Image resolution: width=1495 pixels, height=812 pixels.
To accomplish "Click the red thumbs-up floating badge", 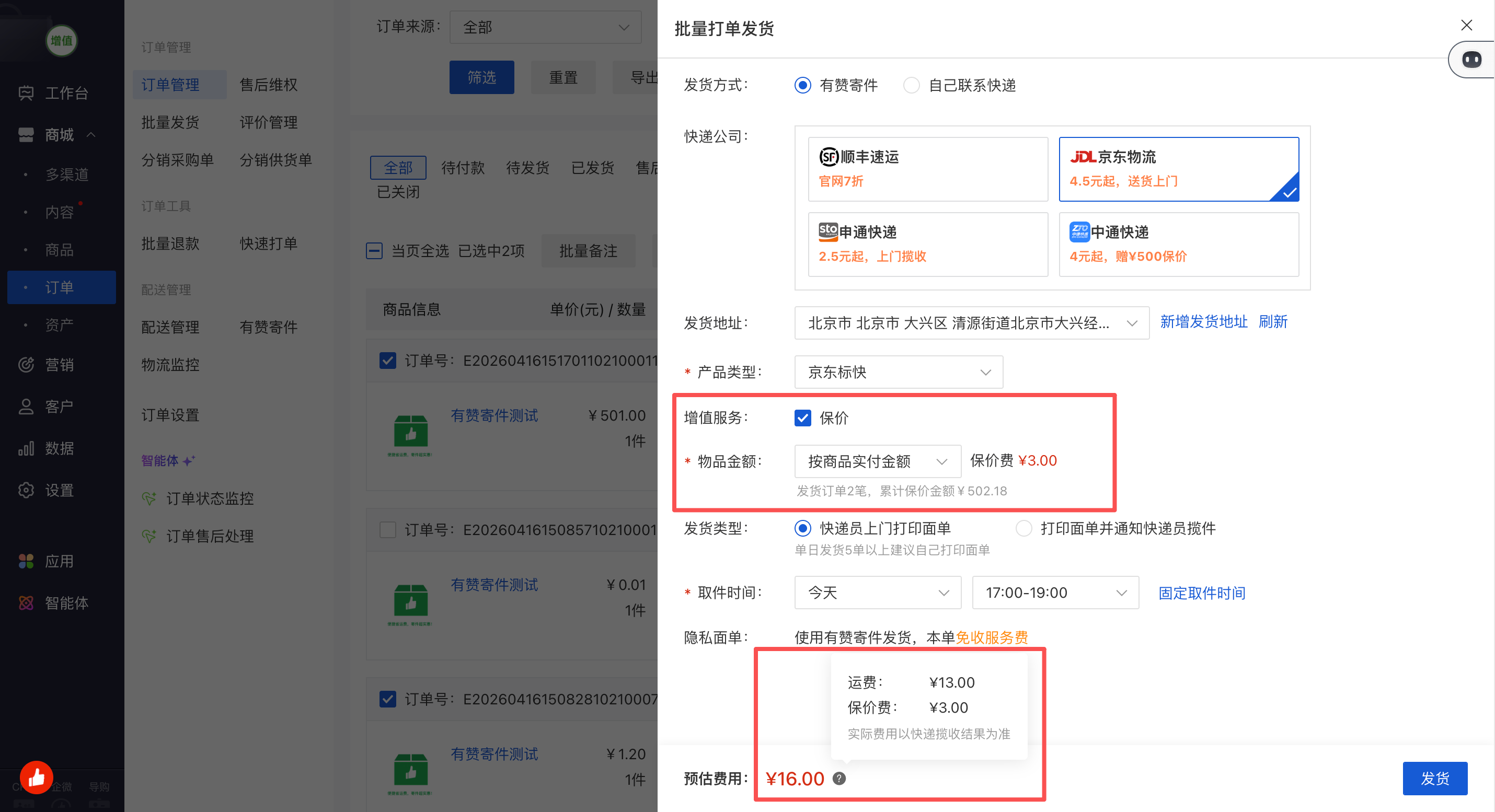I will (37, 776).
